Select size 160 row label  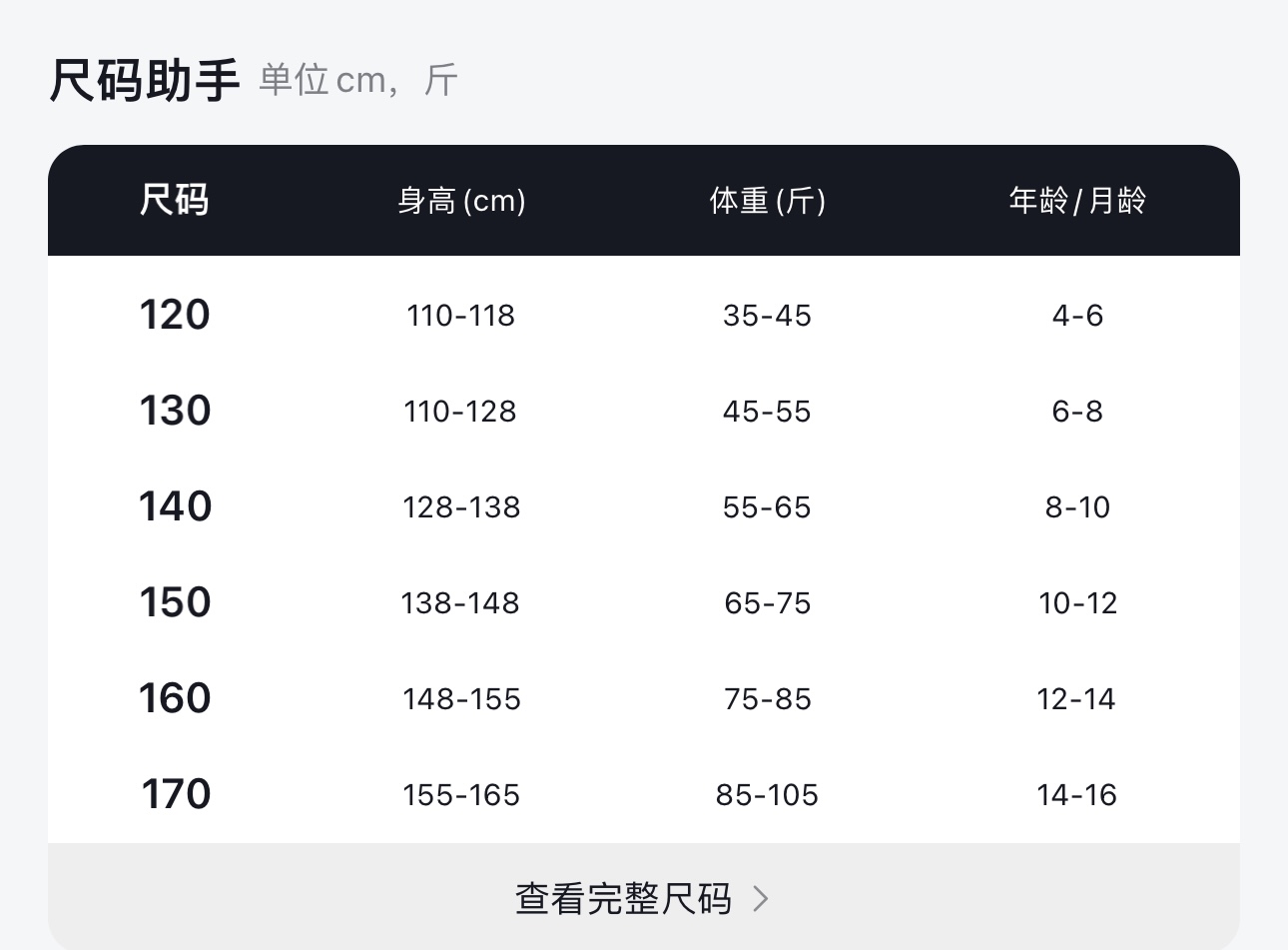point(175,698)
